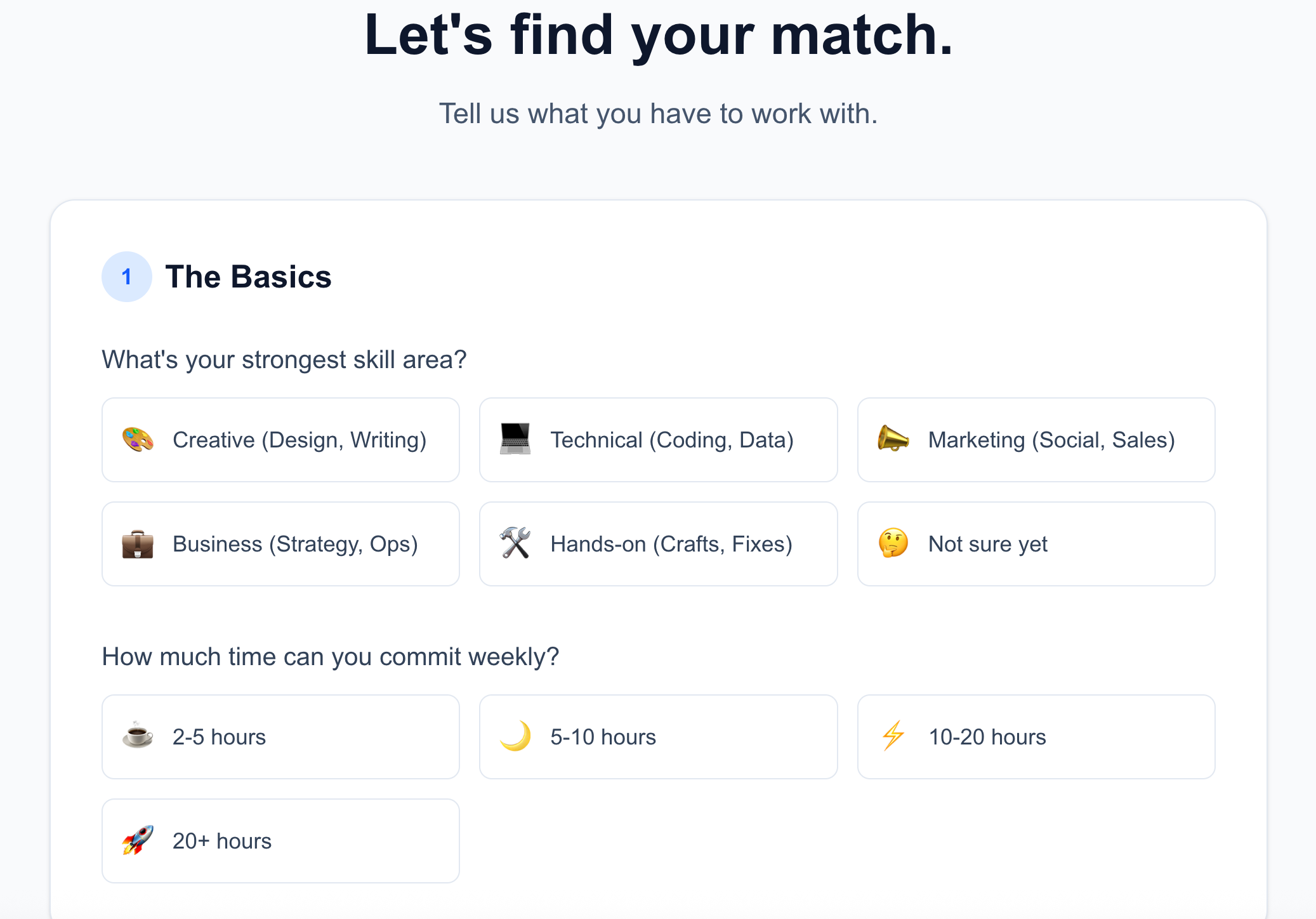Viewport: 1316px width, 919px height.
Task: Click the hammer and wrench icon
Action: [515, 543]
